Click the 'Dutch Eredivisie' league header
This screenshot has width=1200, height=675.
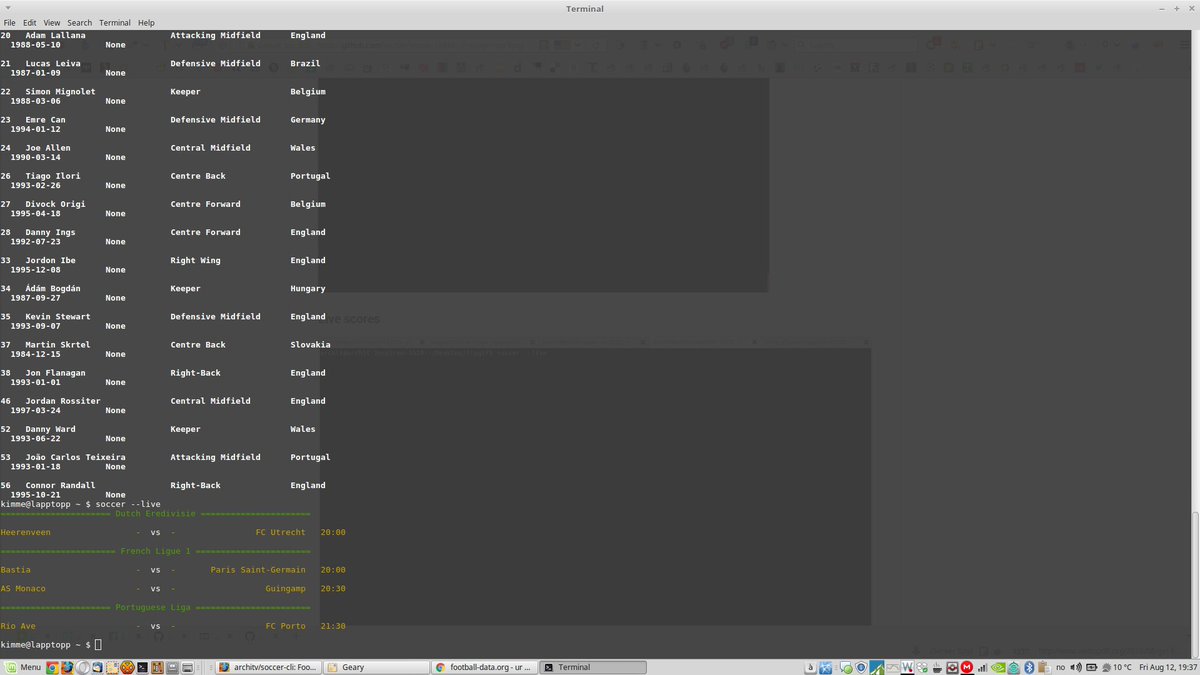[x=156, y=513]
